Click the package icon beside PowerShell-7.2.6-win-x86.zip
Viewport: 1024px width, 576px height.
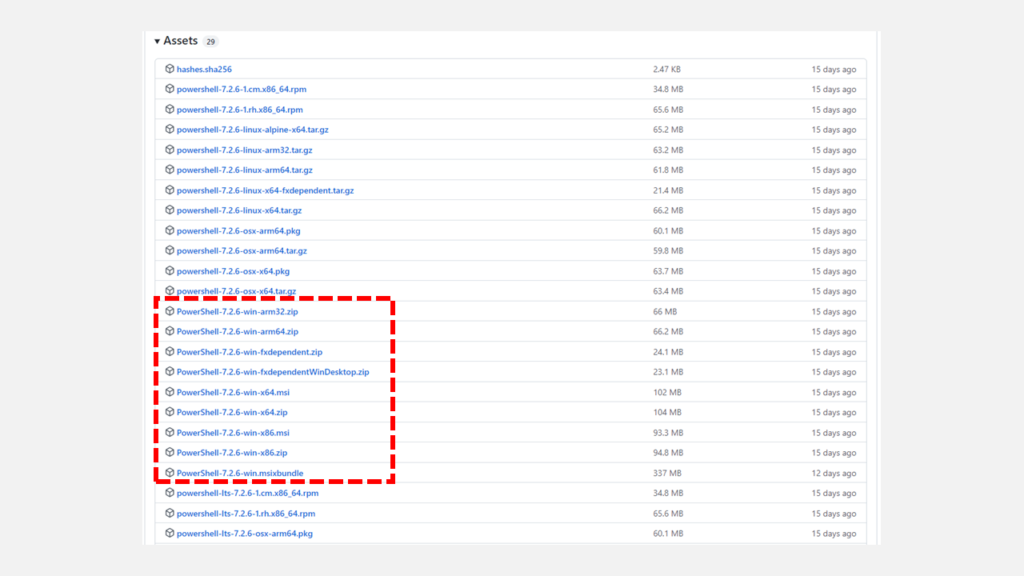pos(170,452)
